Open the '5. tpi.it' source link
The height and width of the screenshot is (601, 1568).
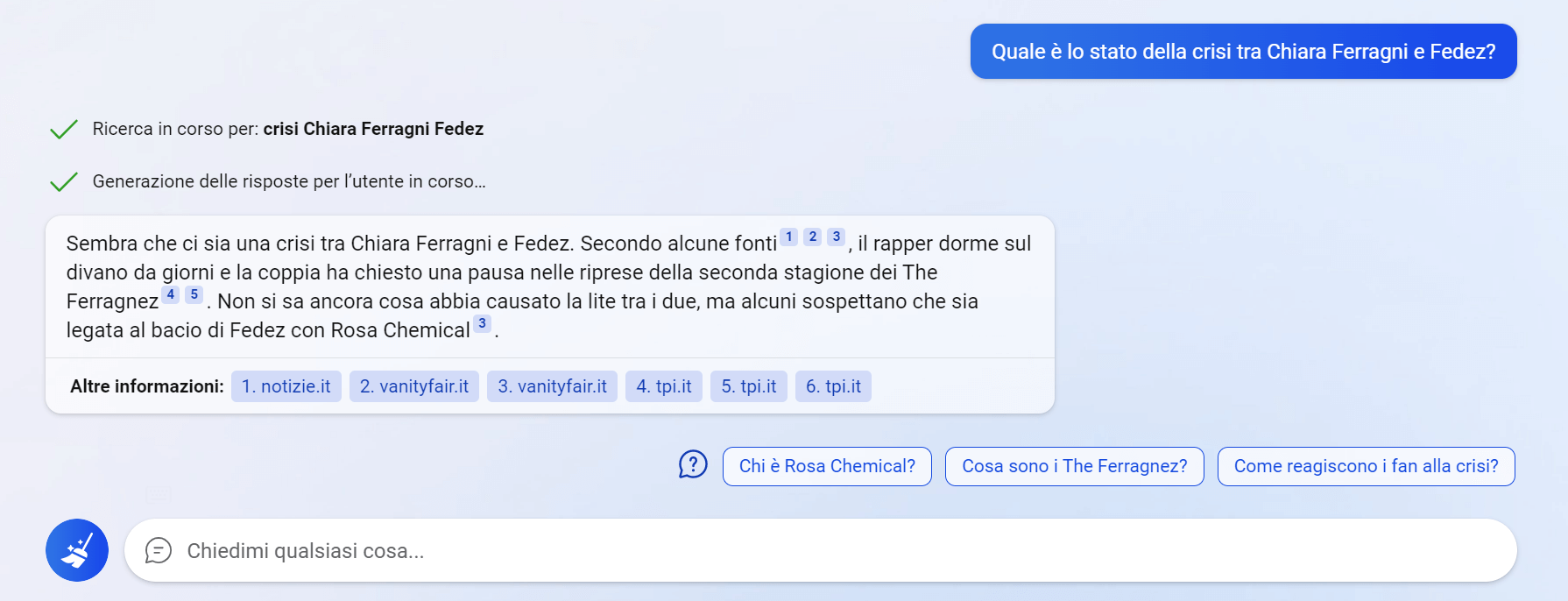[749, 386]
